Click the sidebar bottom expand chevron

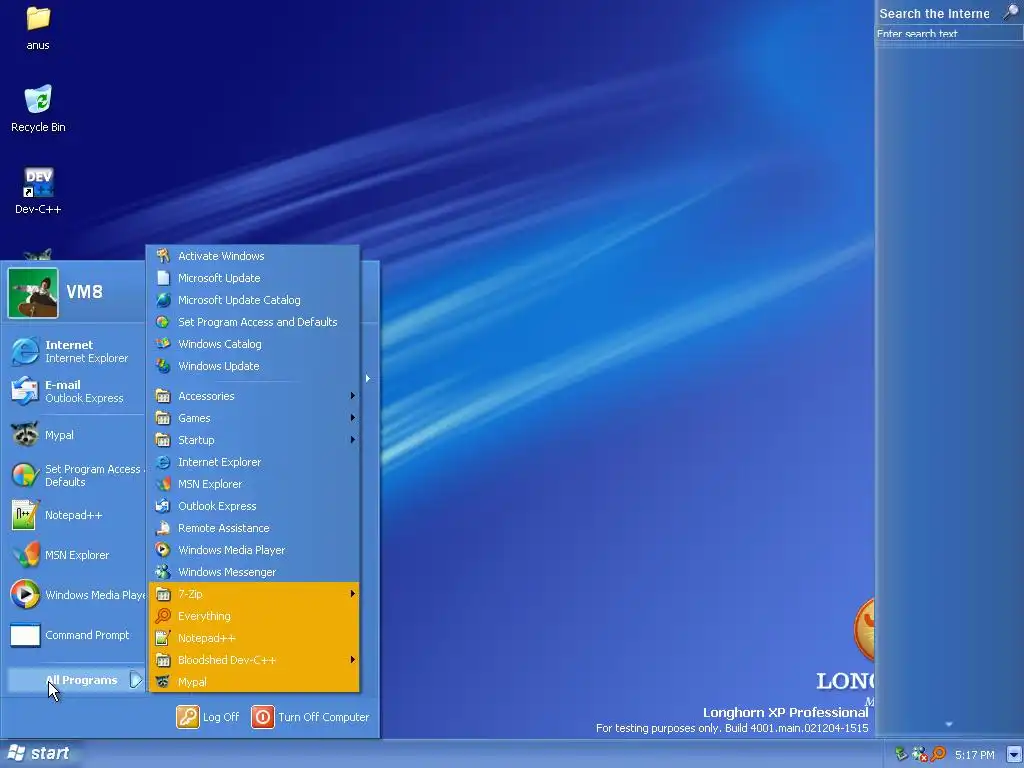(949, 724)
